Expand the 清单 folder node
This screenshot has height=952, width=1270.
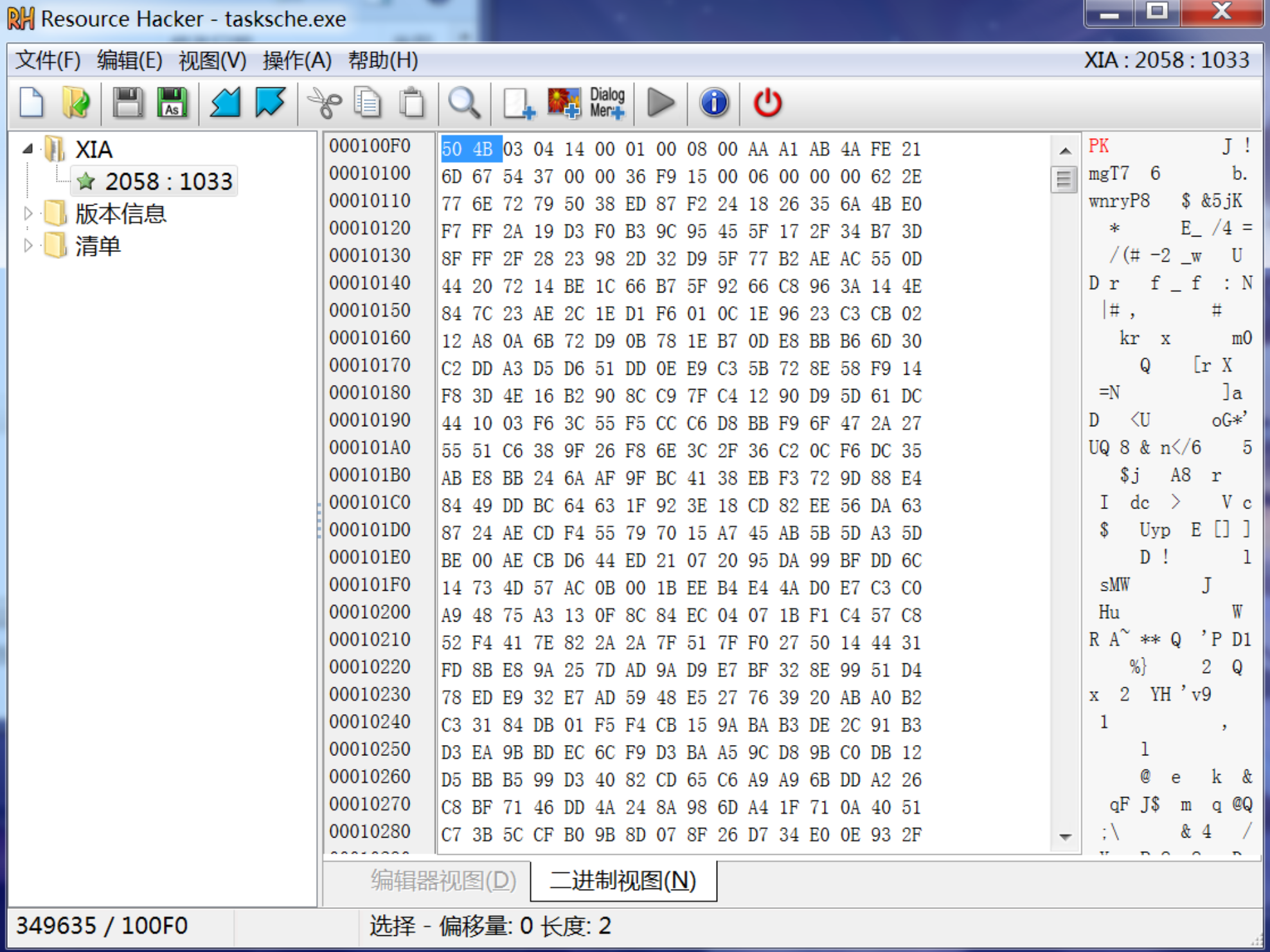(x=28, y=246)
